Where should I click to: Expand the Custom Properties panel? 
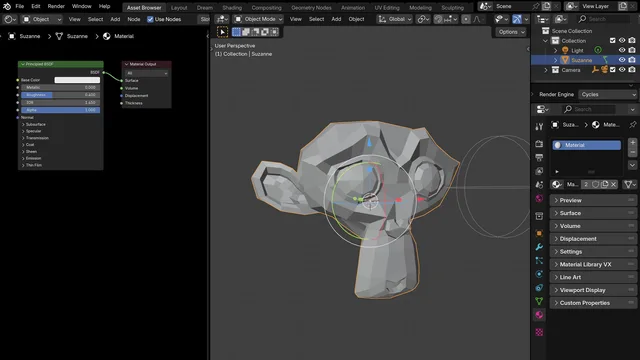click(x=593, y=303)
